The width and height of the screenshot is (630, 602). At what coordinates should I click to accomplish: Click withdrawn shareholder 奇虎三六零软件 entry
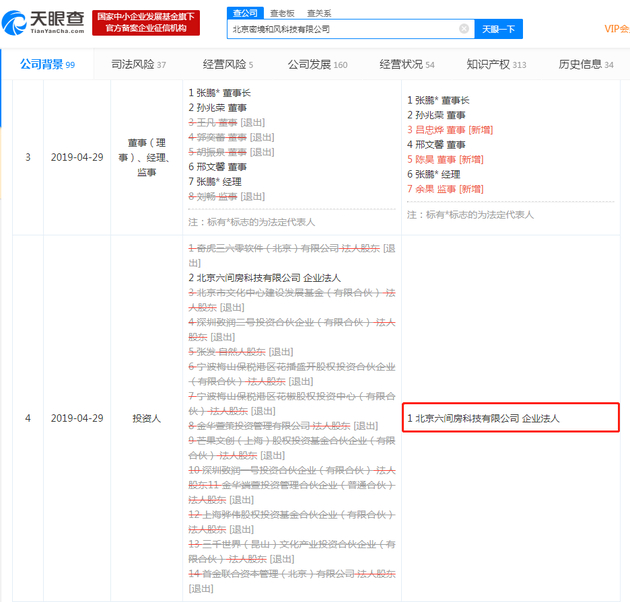[x=292, y=256]
